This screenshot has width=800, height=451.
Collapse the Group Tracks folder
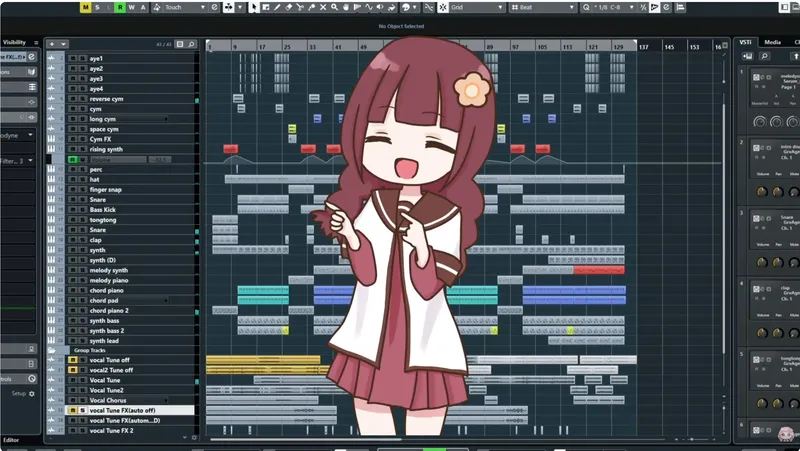(x=52, y=350)
